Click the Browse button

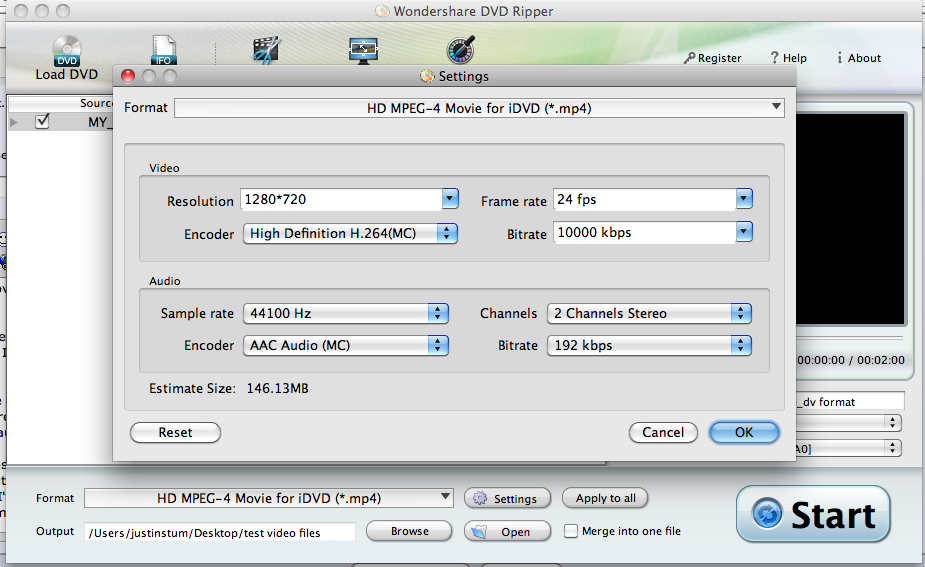pyautogui.click(x=409, y=531)
